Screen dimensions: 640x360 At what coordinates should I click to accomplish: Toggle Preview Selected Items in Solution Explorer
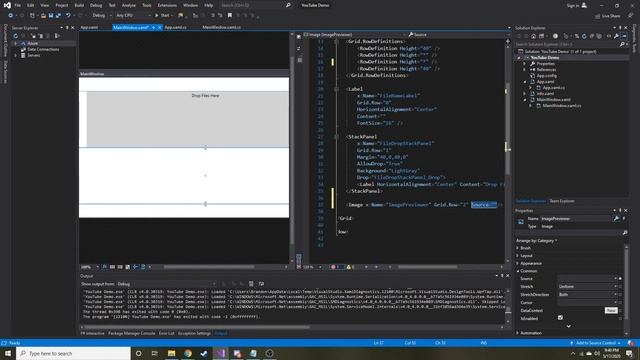[624, 36]
